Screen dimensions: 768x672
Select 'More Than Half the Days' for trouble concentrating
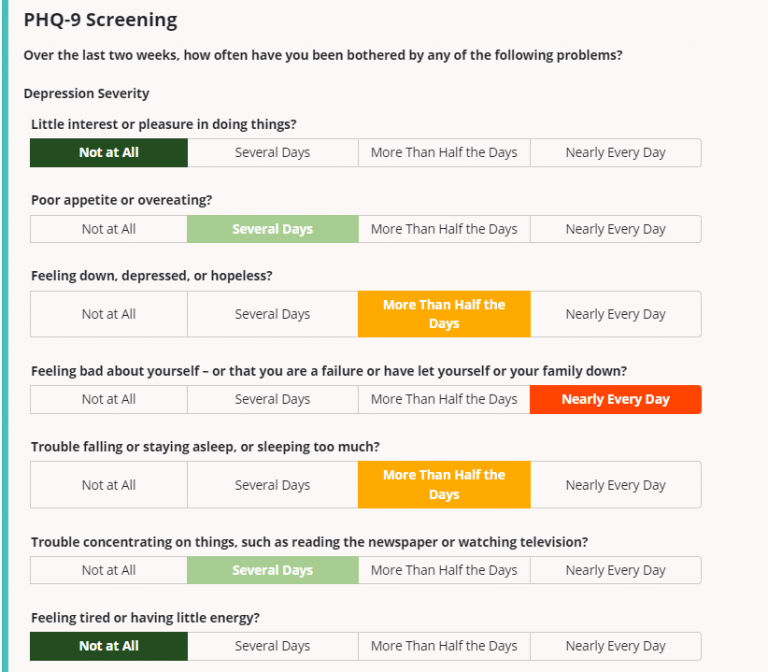coord(444,570)
